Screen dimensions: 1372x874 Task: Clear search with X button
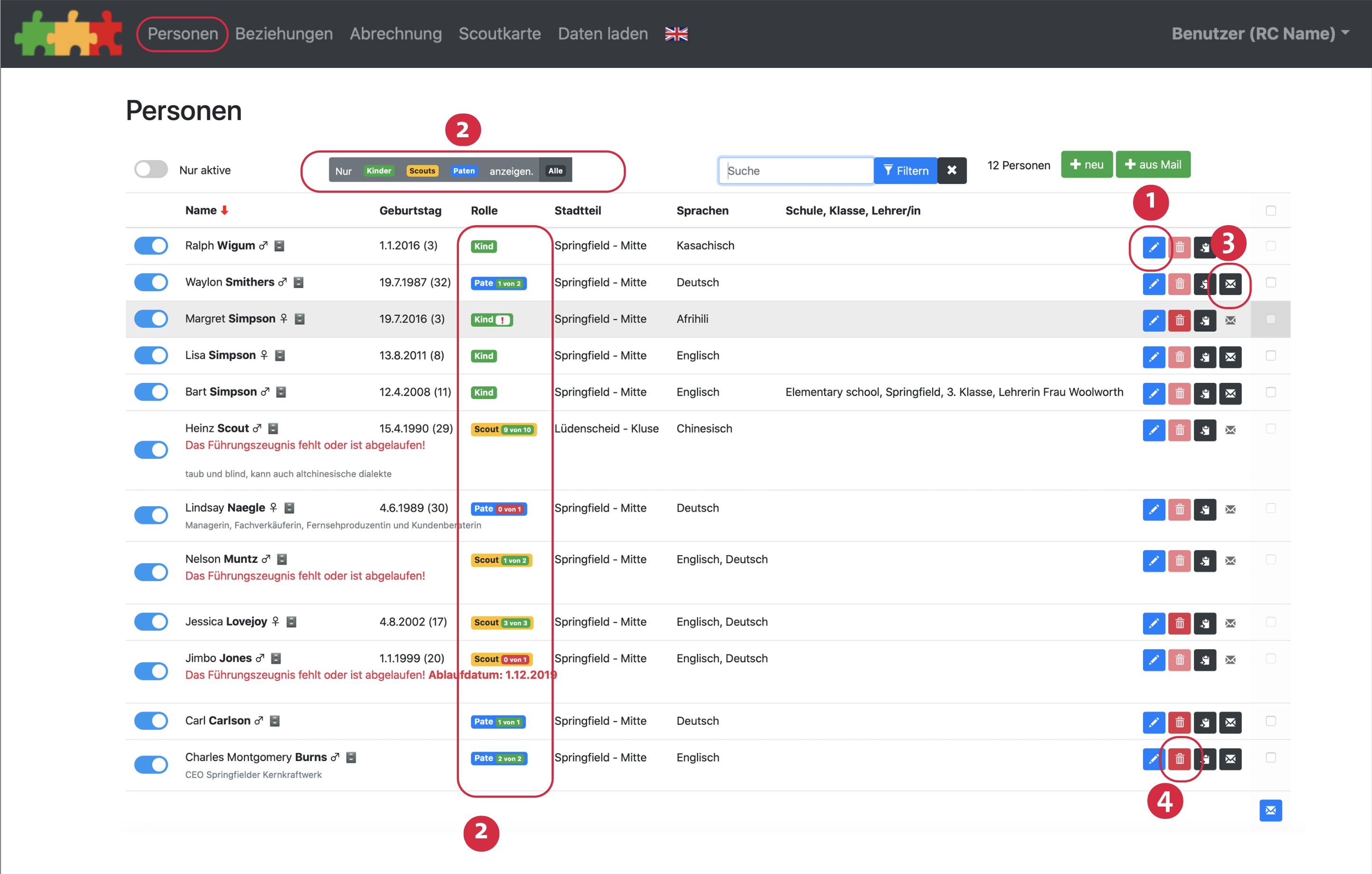click(x=952, y=171)
